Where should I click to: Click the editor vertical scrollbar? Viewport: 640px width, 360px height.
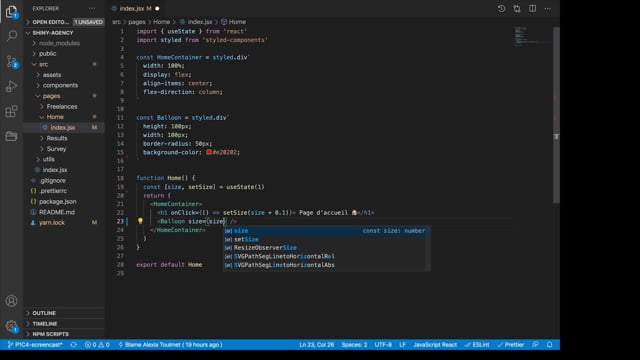pyautogui.click(x=556, y=114)
